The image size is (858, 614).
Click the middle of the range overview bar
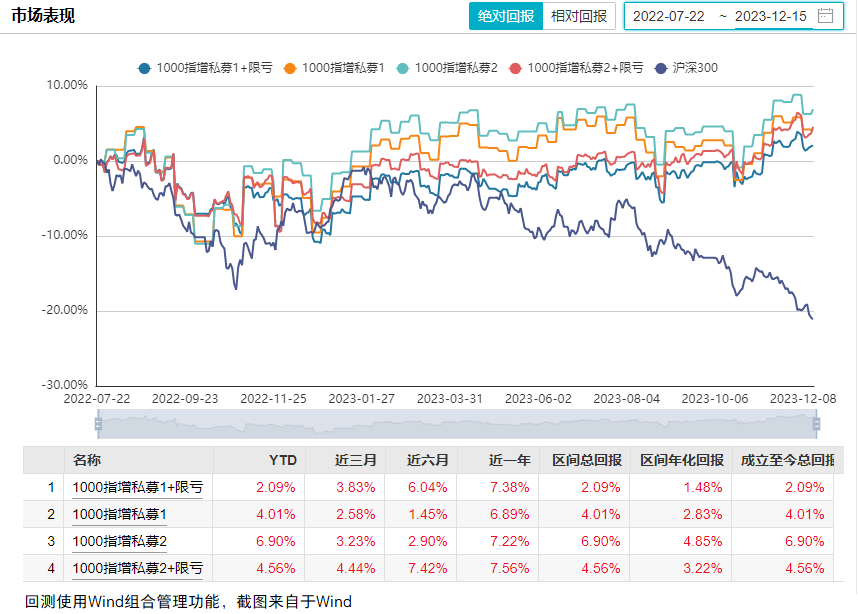[457, 424]
